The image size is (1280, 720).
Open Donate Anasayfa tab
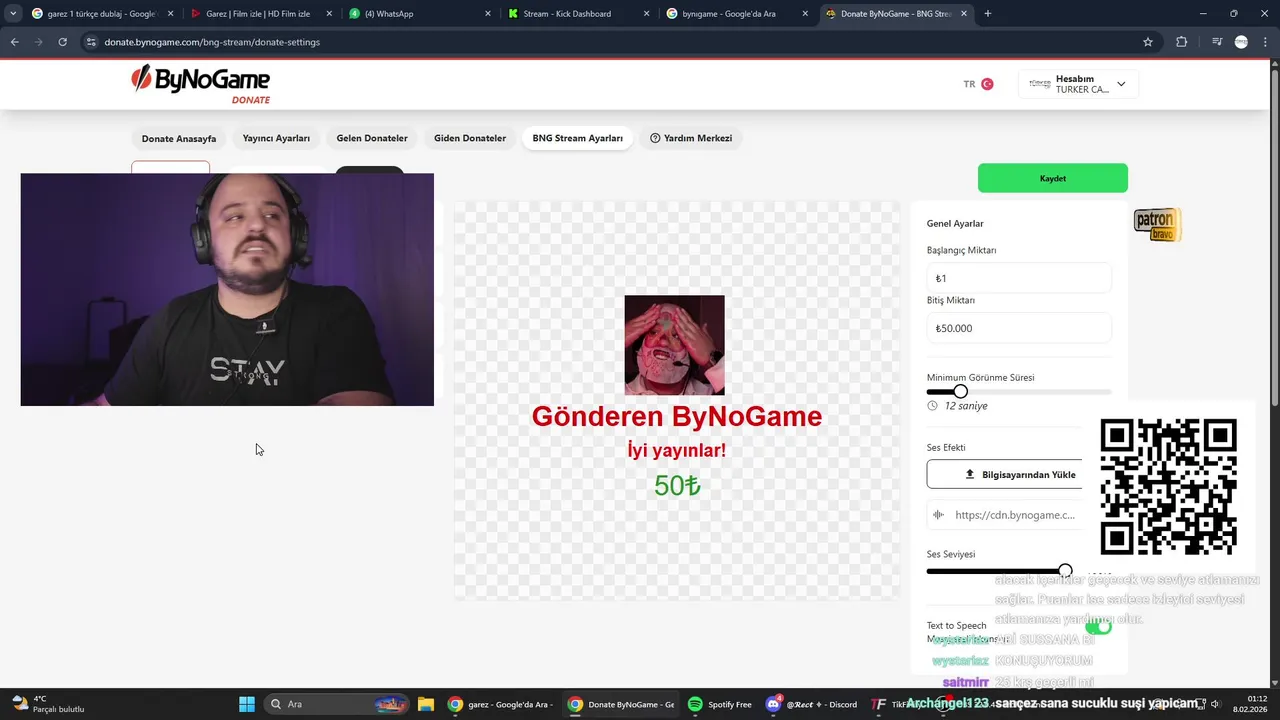pyautogui.click(x=179, y=138)
